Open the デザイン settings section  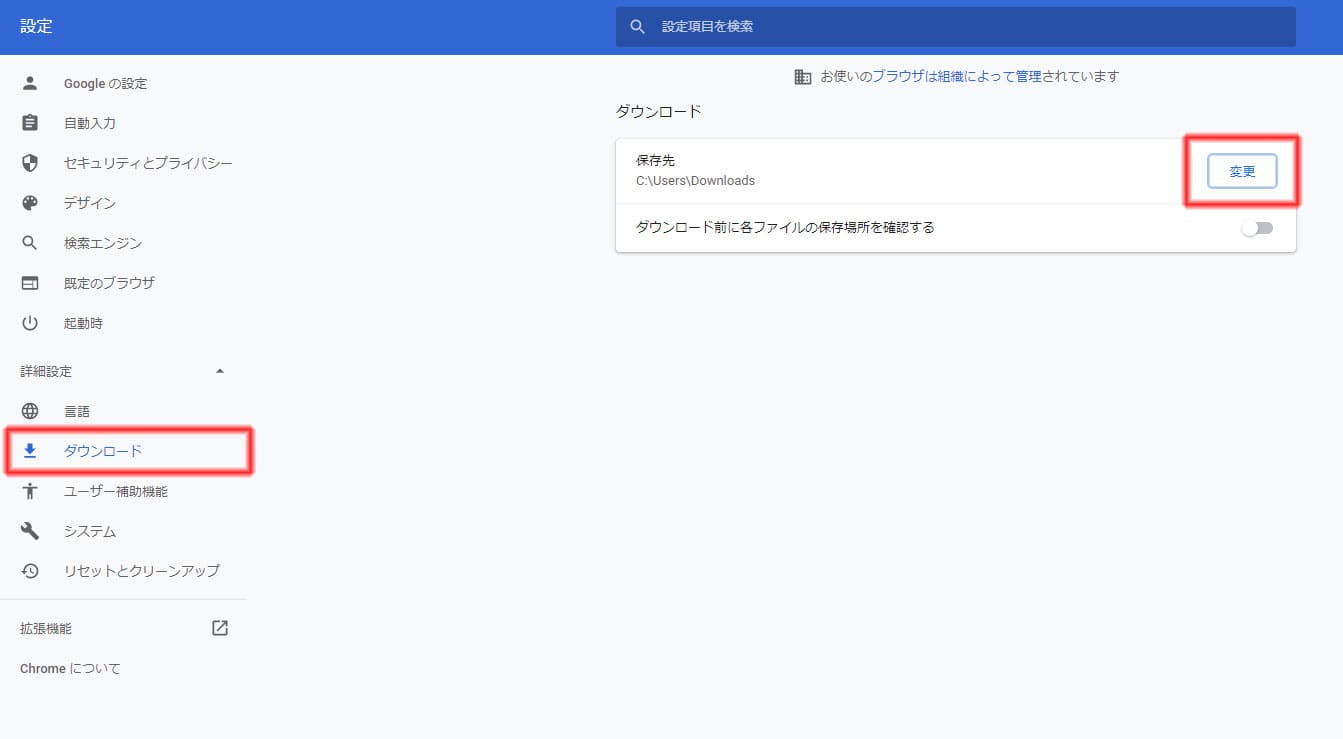90,203
